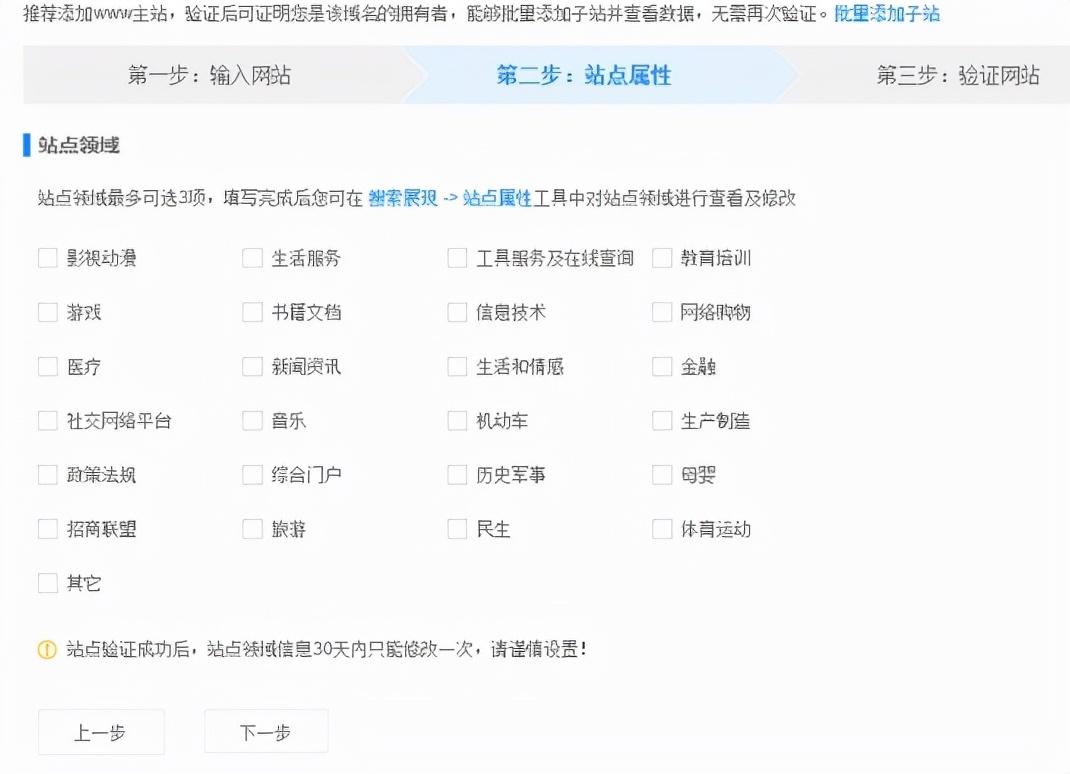Select the 教育培训 checkbox
Screen dimensions: 1070x774
pos(662,258)
